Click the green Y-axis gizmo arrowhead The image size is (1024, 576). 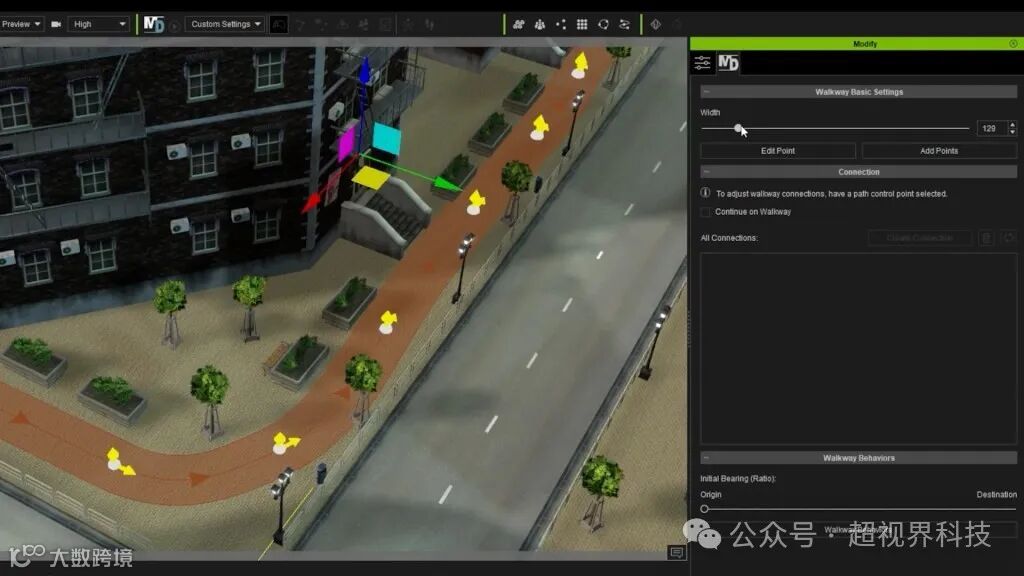[x=449, y=184]
